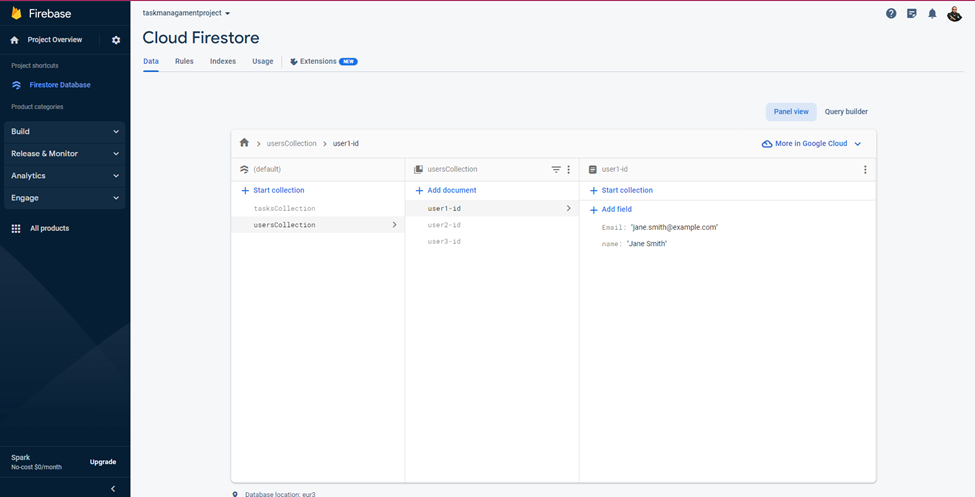Click the Email field value

[674, 228]
